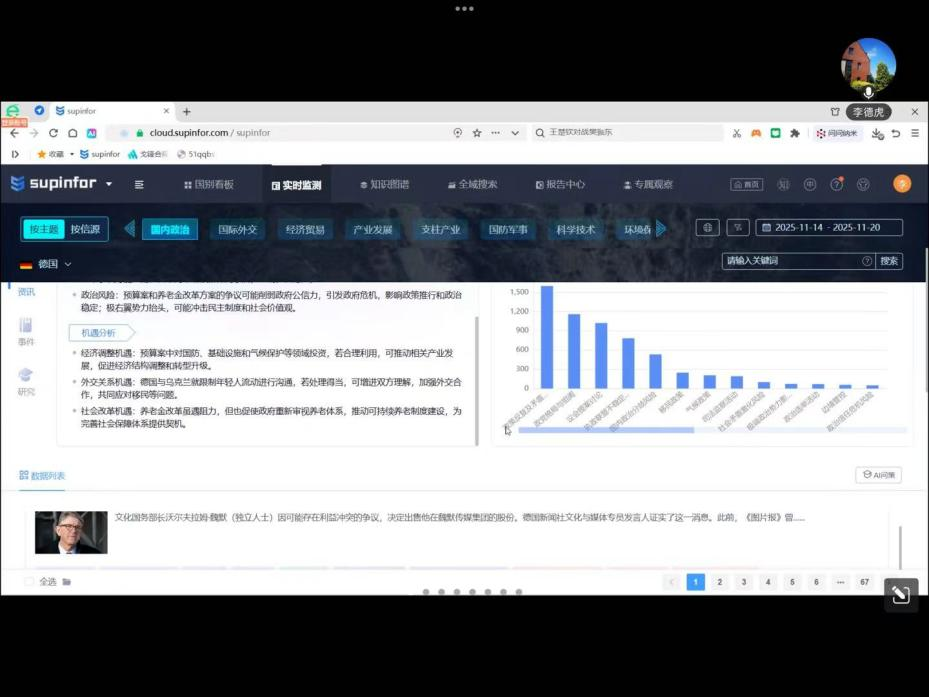Click the 首页 home button icon

pos(746,184)
